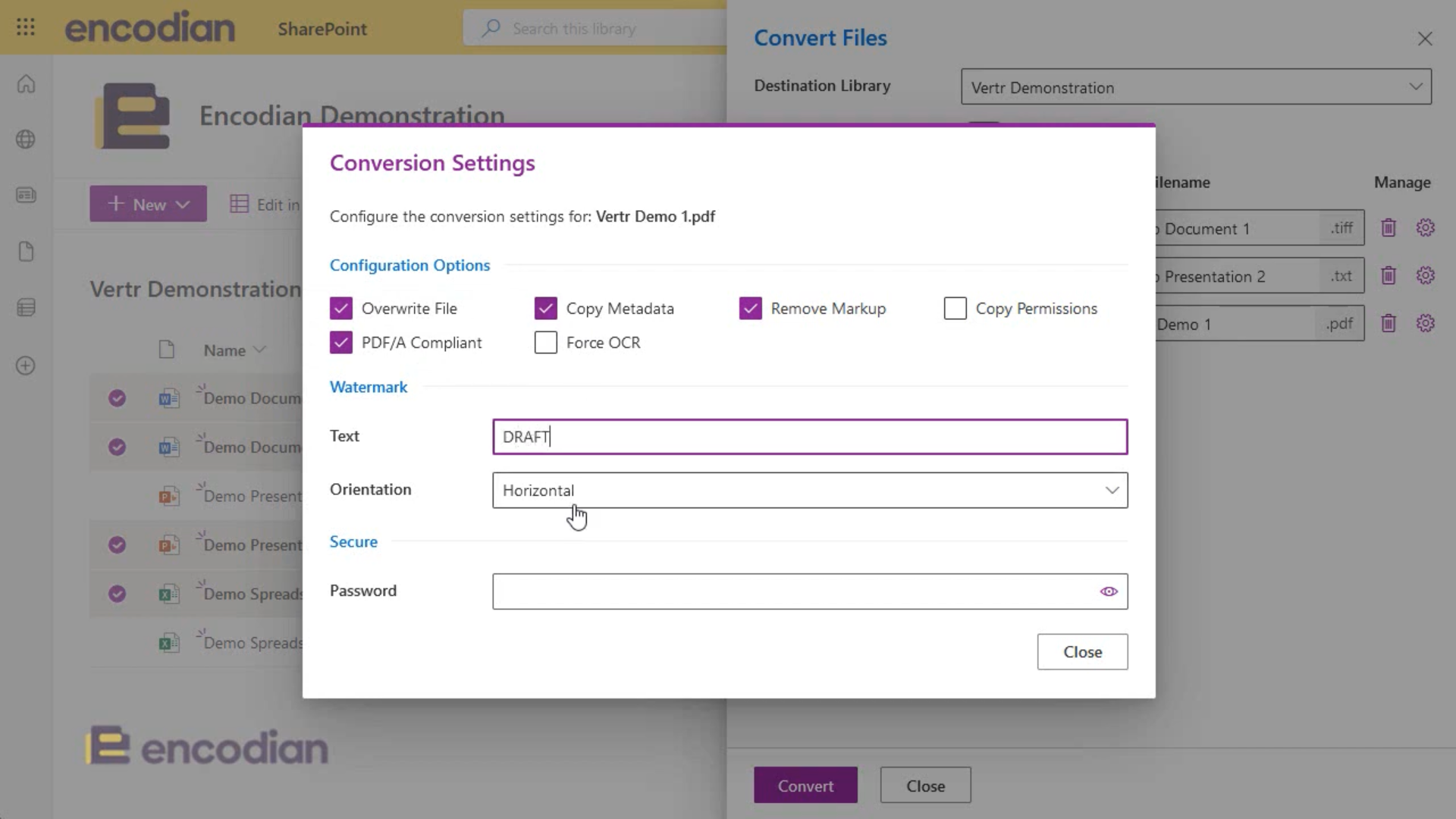Edit the Demo 1 filename field

pyautogui.click(x=1235, y=324)
